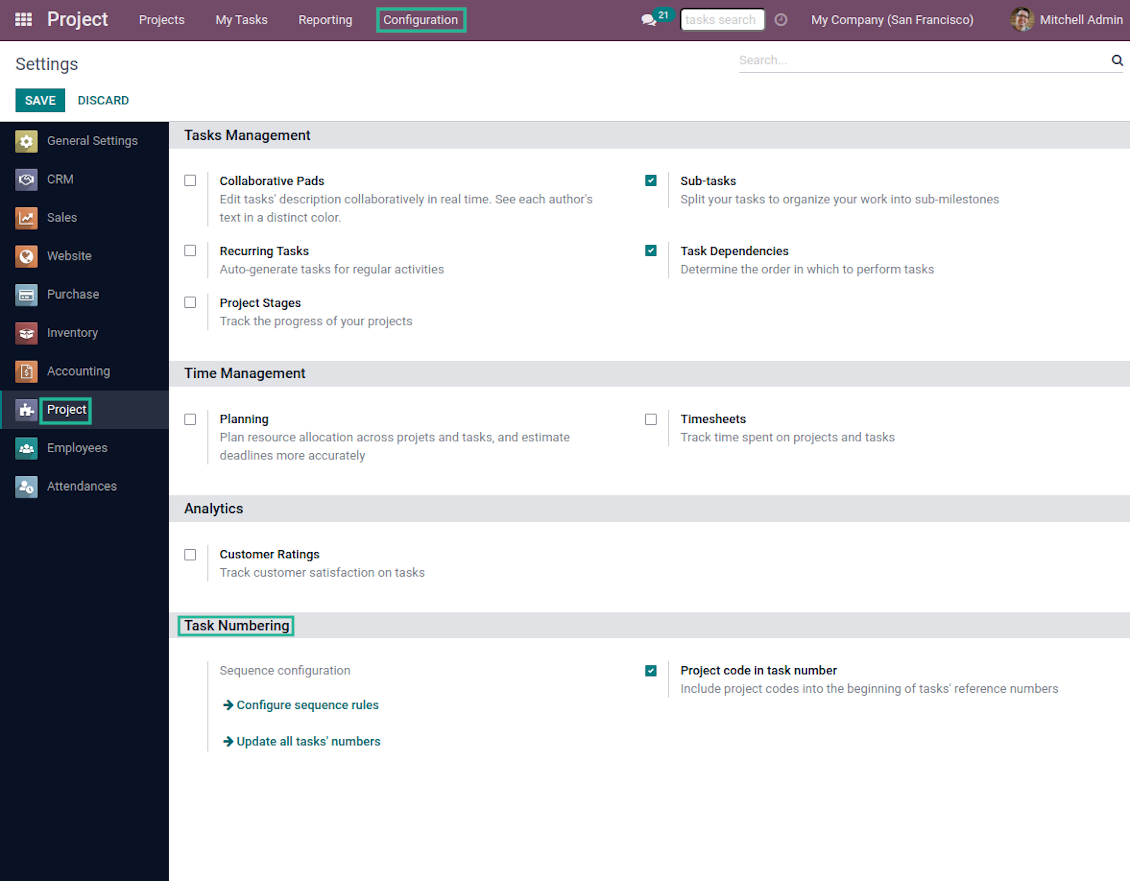Open My Company (San Francisco) switcher

coord(891,19)
